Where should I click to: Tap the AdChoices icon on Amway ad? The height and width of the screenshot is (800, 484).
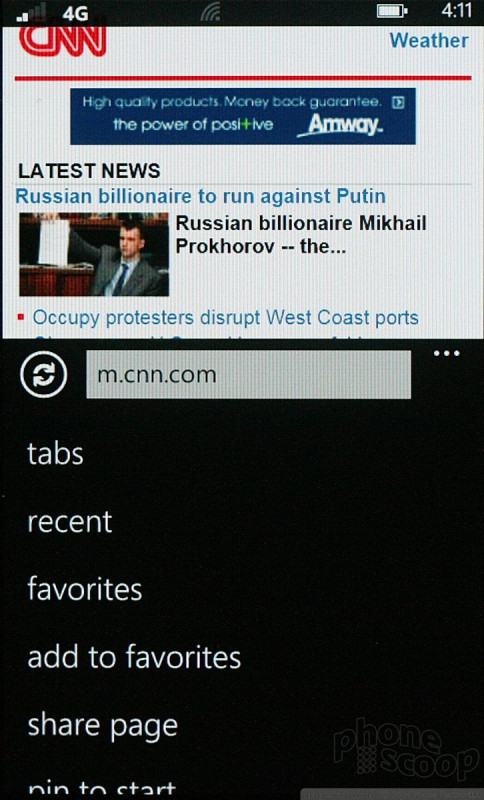[398, 102]
